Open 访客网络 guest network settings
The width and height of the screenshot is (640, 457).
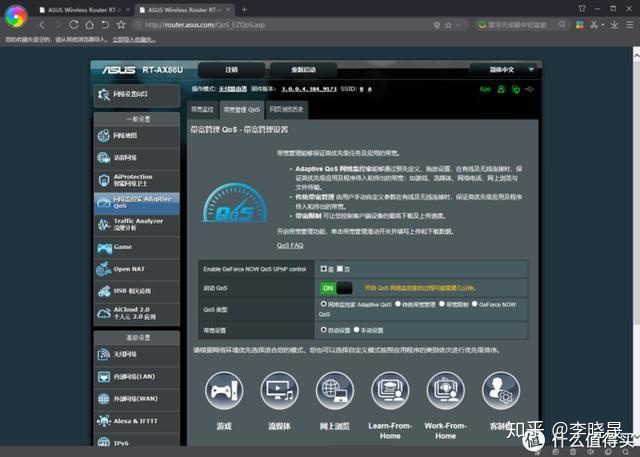tap(136, 158)
